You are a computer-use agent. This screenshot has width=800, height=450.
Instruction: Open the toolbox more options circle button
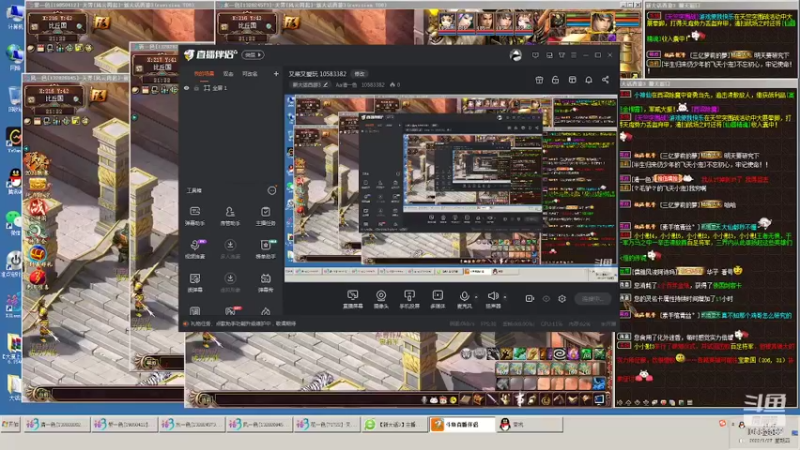(x=272, y=190)
